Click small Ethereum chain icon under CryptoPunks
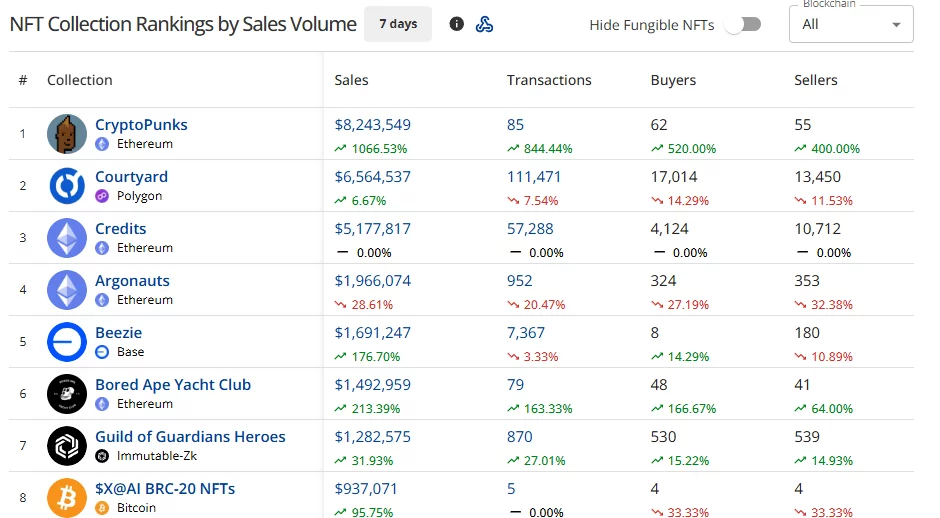 pyautogui.click(x=103, y=144)
